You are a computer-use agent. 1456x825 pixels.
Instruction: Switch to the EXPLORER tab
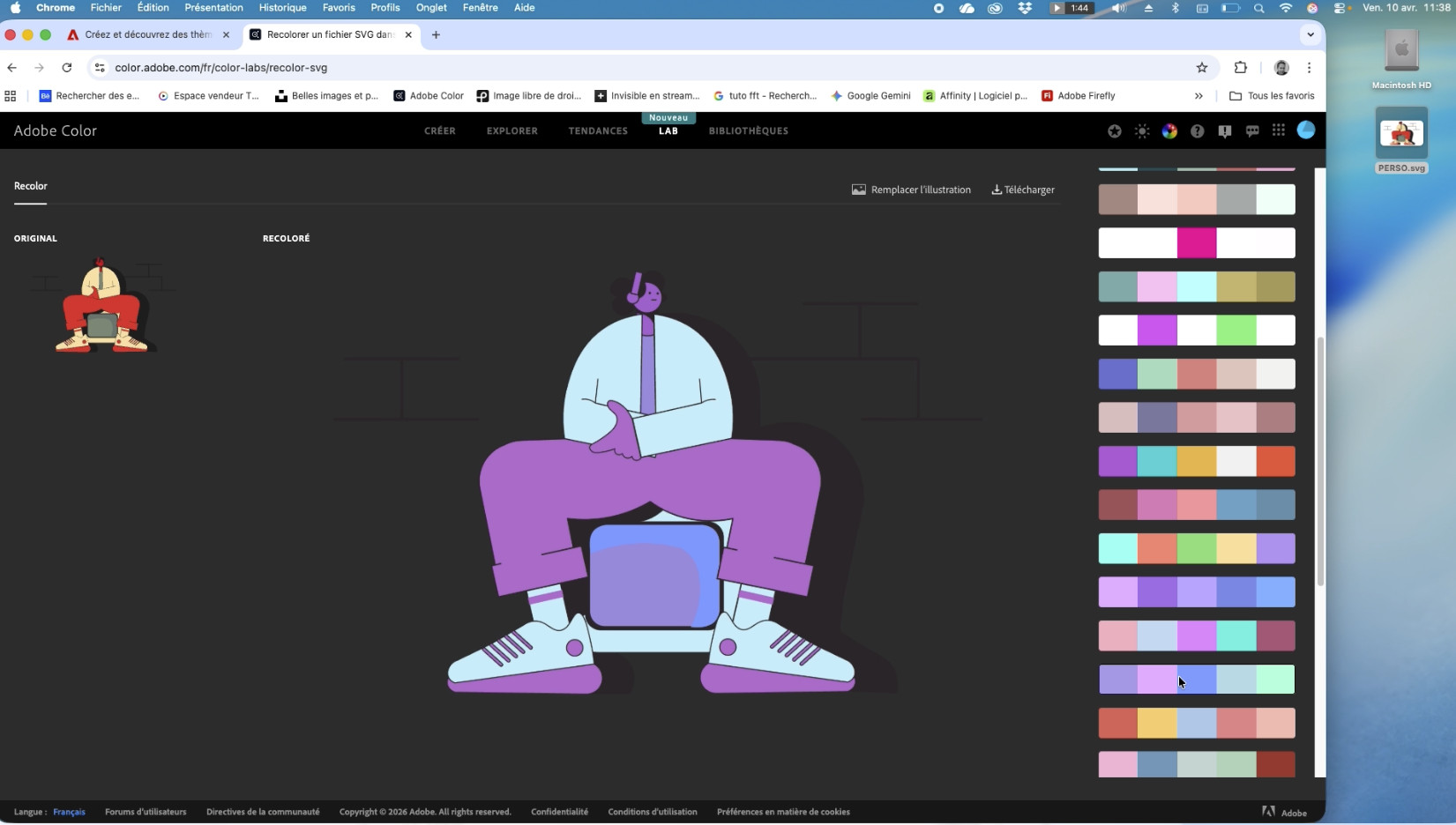(511, 131)
